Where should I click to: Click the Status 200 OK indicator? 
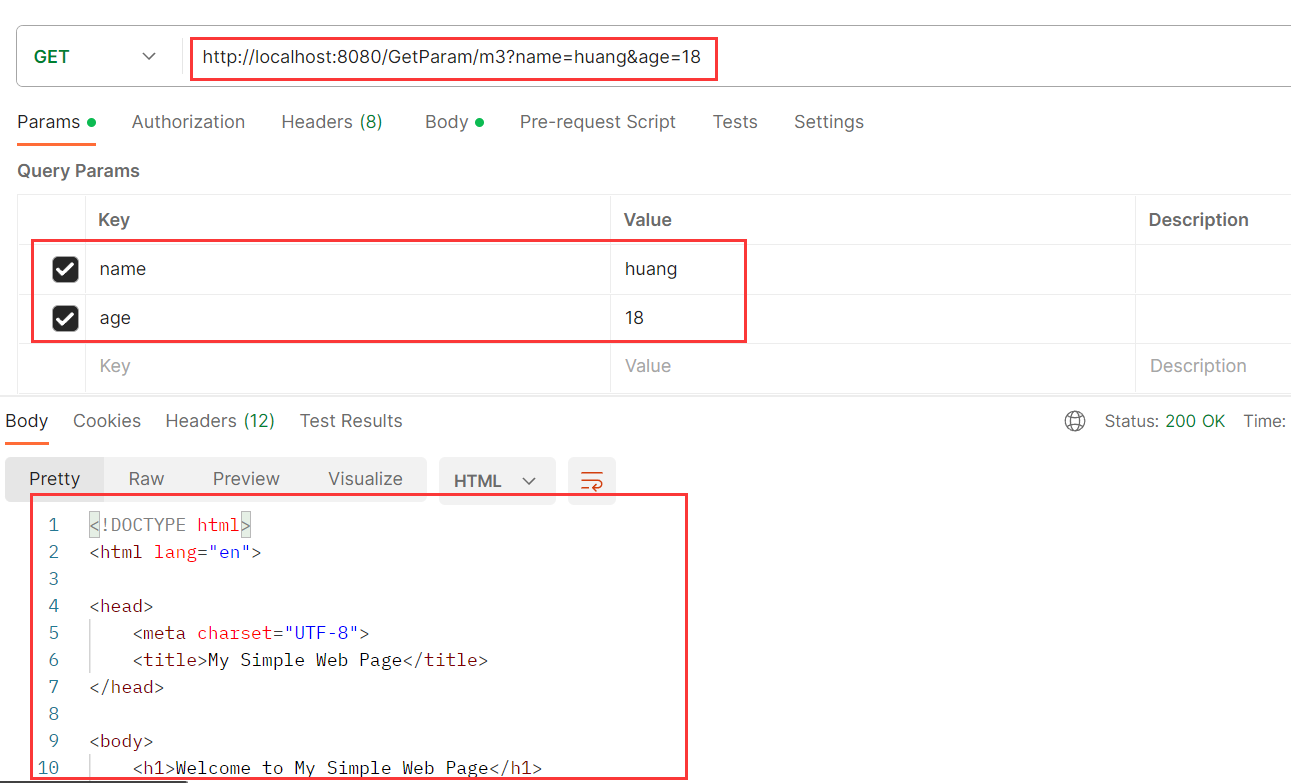(1164, 421)
